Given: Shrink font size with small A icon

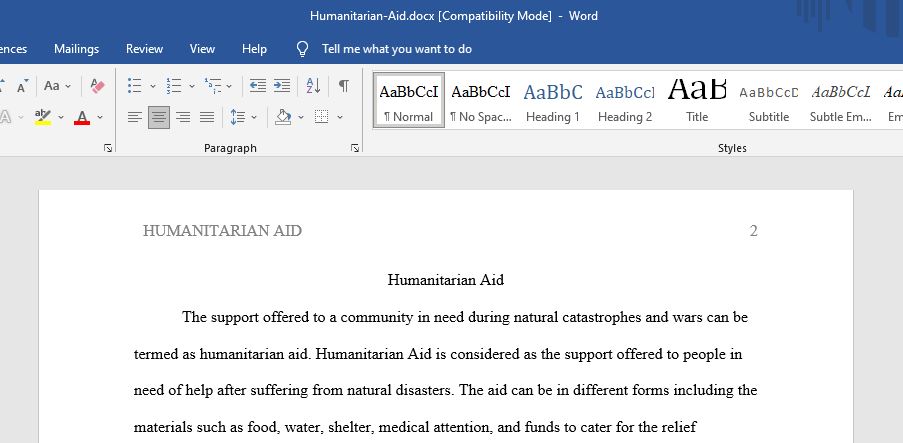Looking at the screenshot, I should [22, 87].
